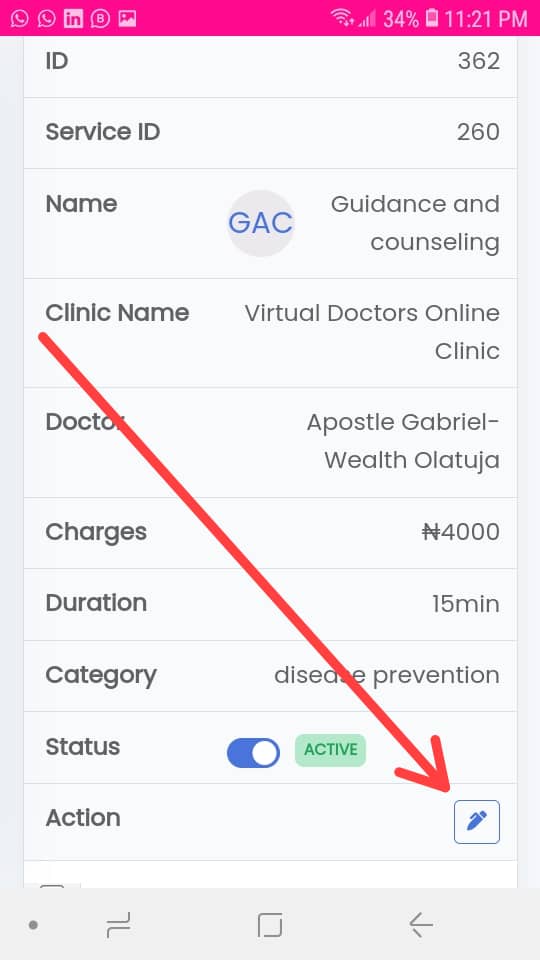
Task: Toggle the Status switch off
Action: tap(253, 752)
